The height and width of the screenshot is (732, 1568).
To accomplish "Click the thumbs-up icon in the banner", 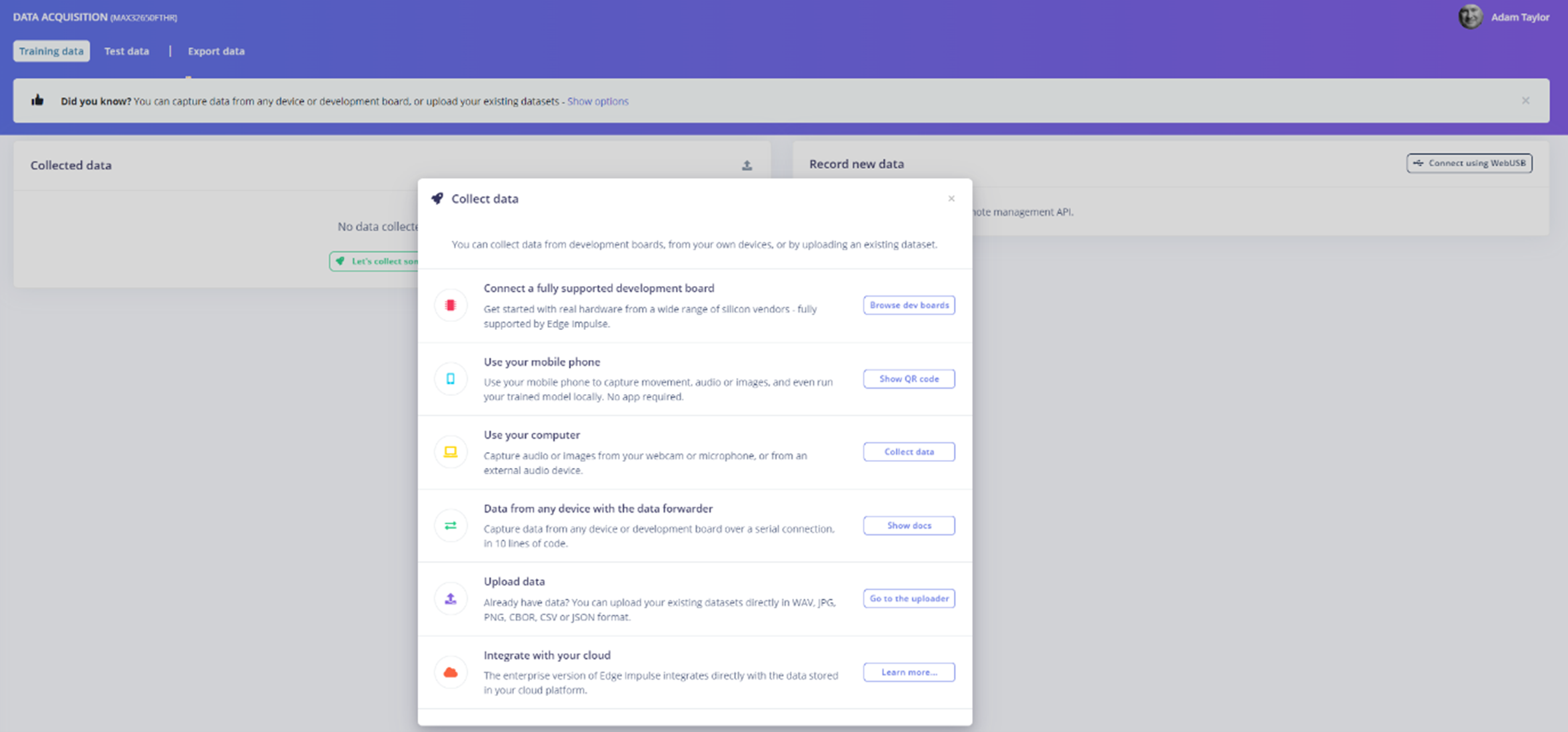I will coord(37,101).
